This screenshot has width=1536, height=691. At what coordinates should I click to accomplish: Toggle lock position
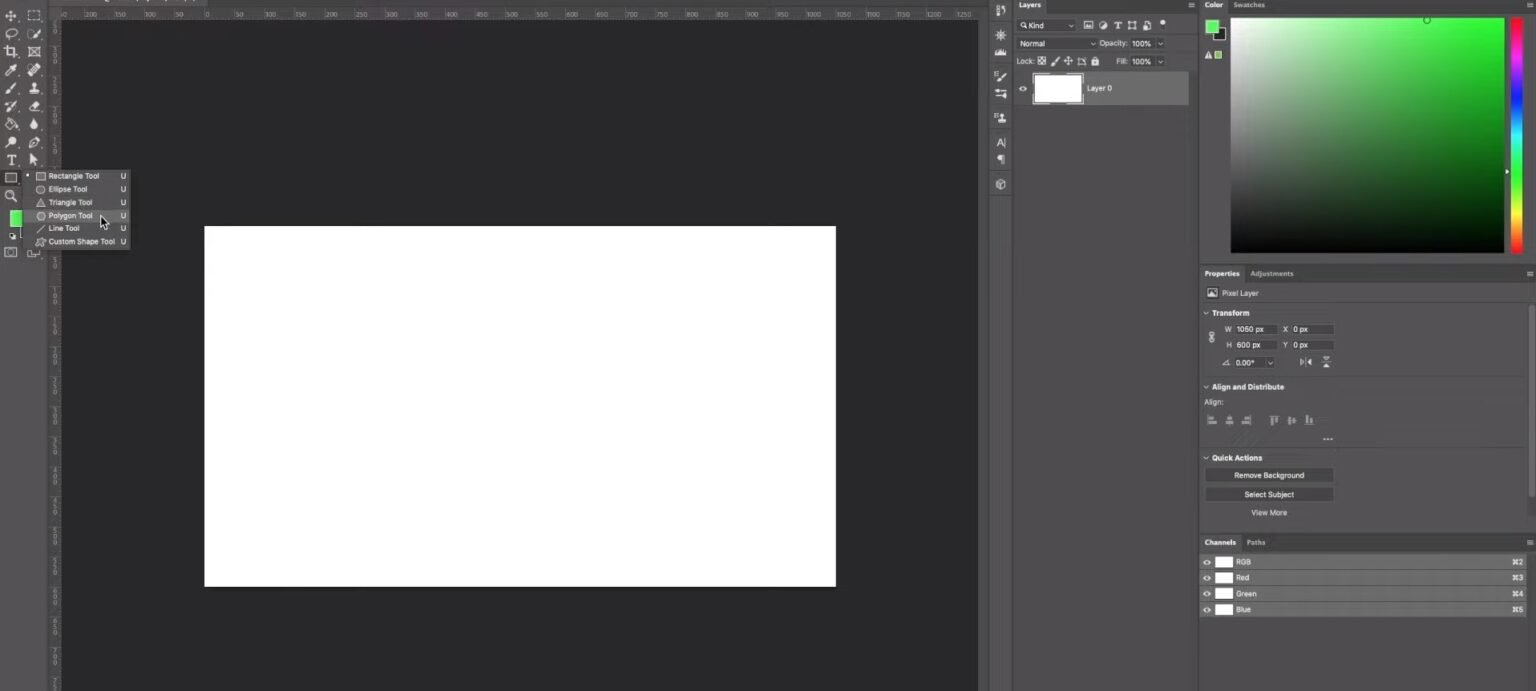click(x=1068, y=61)
